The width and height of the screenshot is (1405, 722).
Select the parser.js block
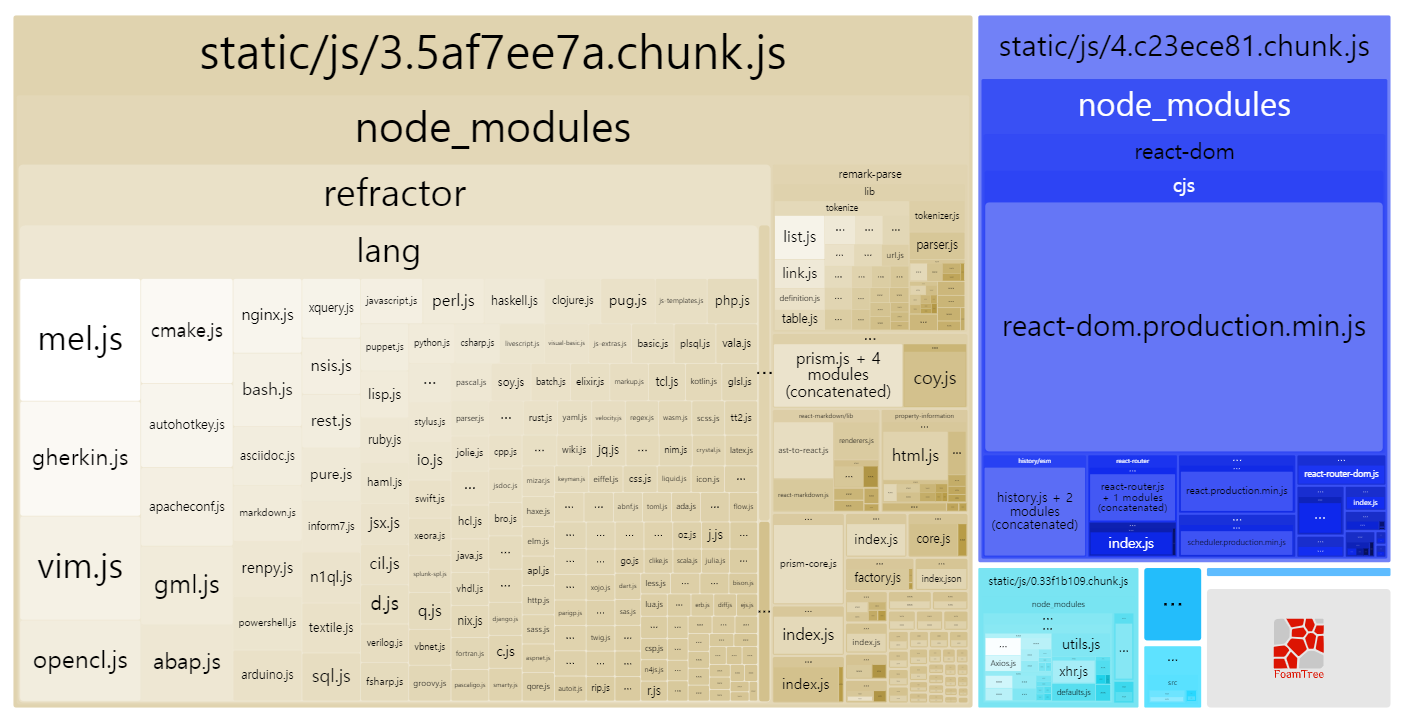click(938, 244)
